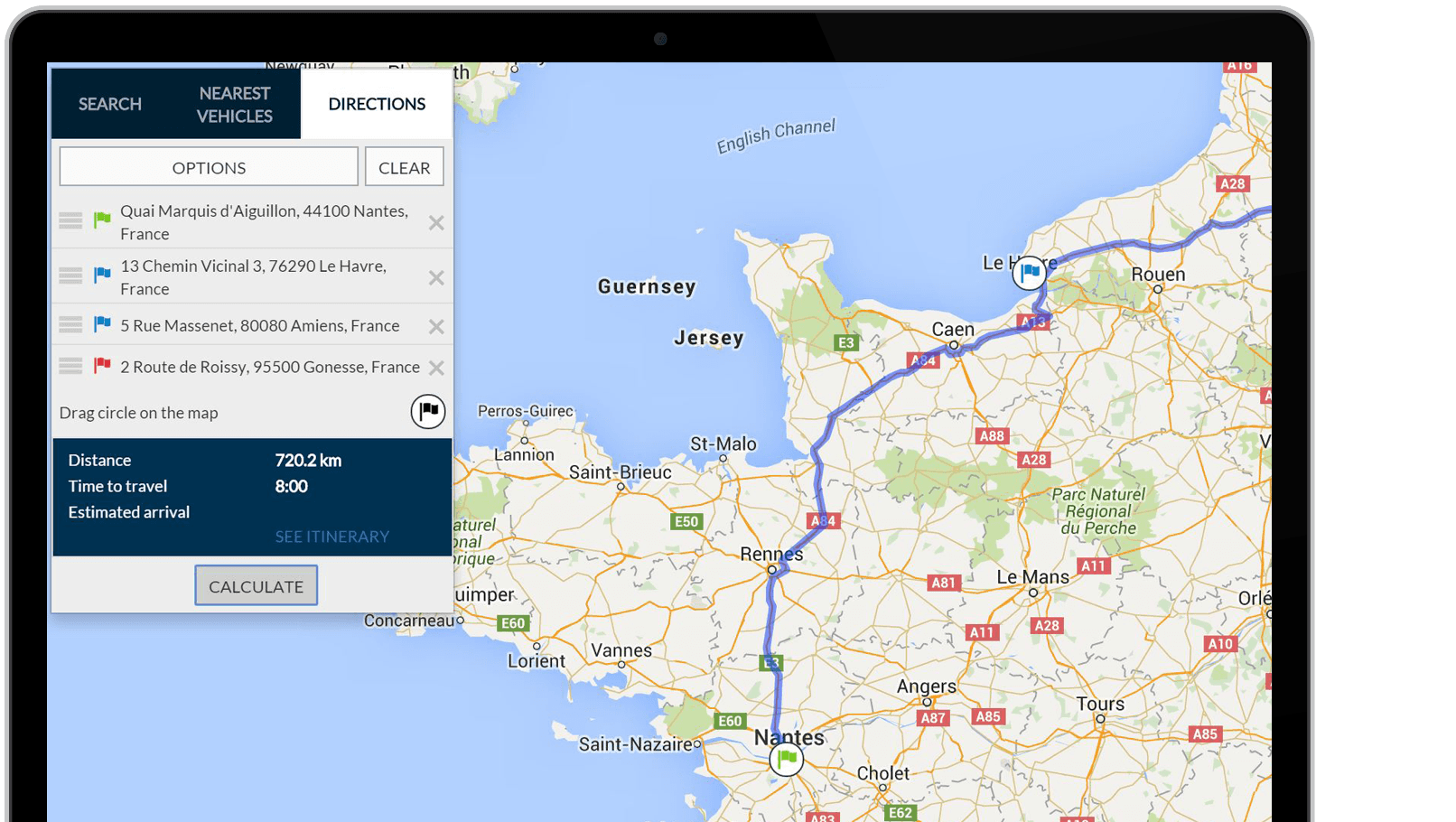Click the A13 road shield near Caen

click(x=1033, y=322)
